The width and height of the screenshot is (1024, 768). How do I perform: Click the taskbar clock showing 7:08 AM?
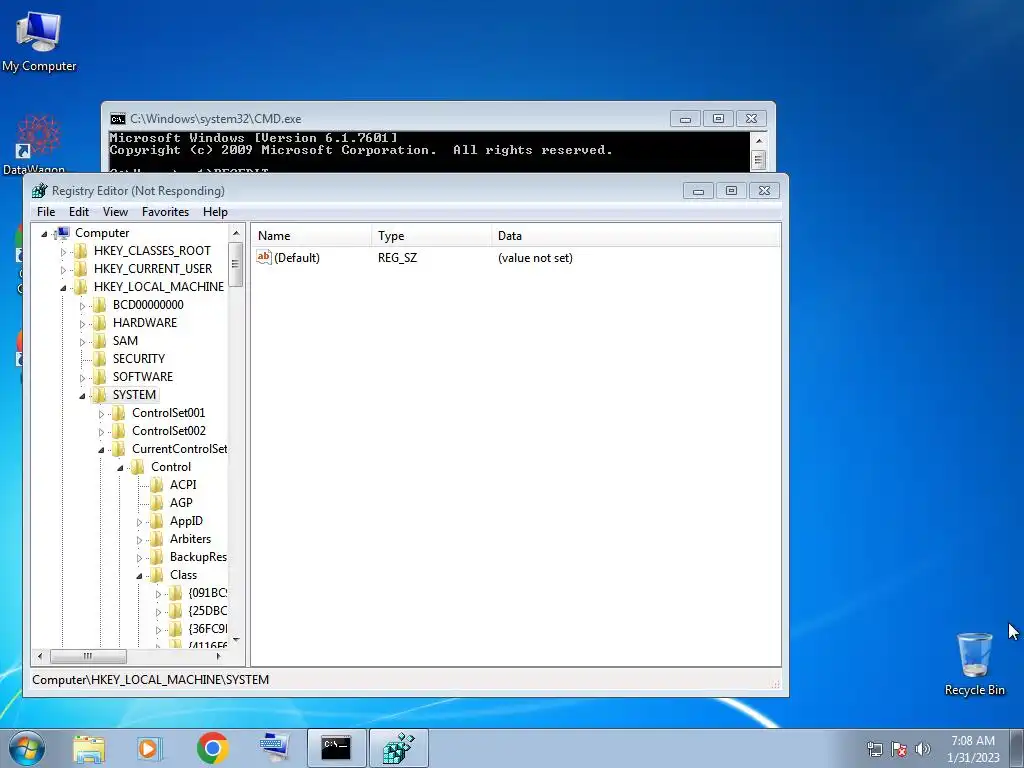click(x=973, y=749)
